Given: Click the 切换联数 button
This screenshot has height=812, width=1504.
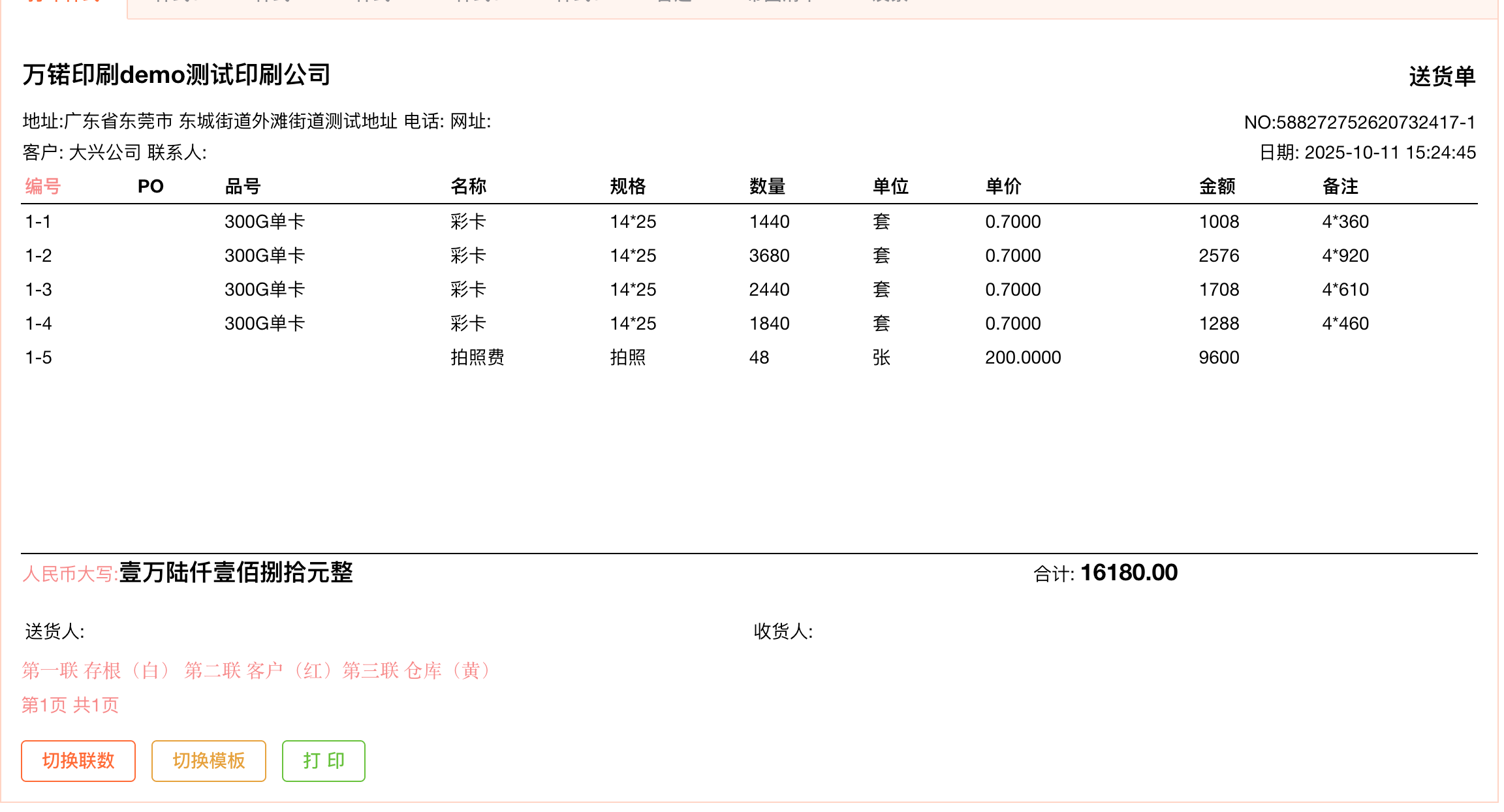Looking at the screenshot, I should point(78,760).
